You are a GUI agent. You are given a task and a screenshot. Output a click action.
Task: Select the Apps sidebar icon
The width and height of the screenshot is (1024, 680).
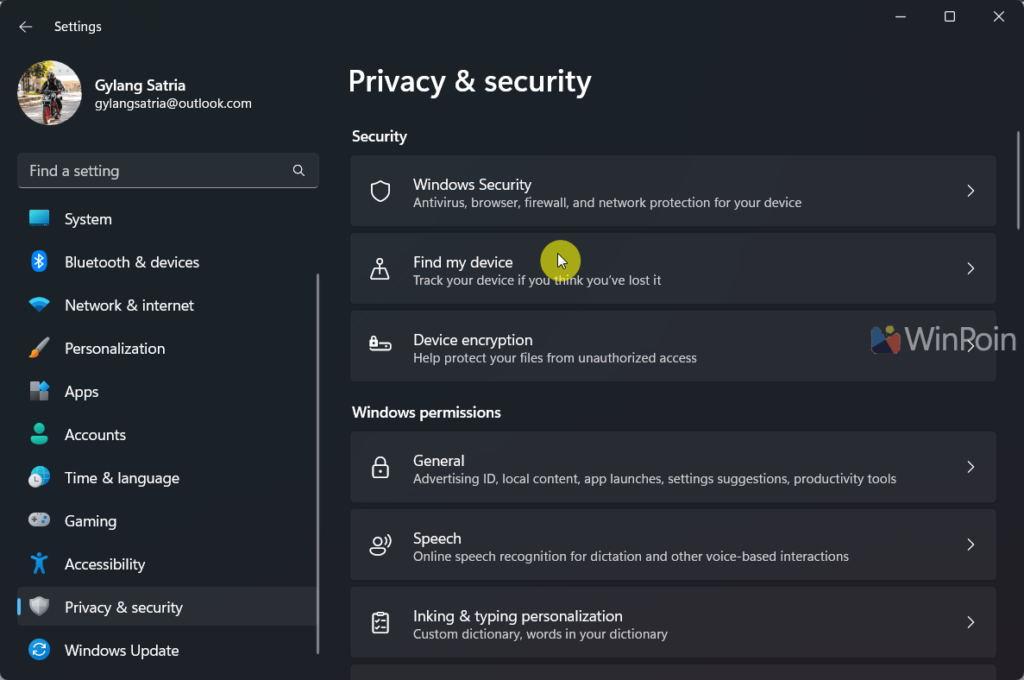click(39, 391)
